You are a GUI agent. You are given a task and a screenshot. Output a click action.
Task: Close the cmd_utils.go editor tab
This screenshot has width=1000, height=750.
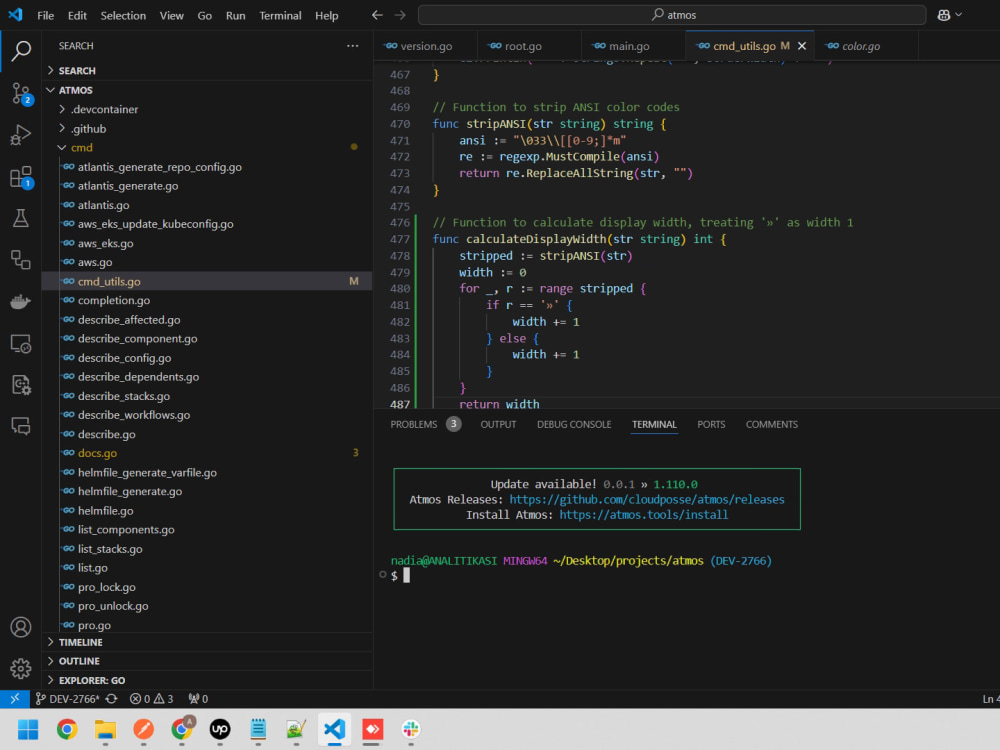click(x=802, y=46)
